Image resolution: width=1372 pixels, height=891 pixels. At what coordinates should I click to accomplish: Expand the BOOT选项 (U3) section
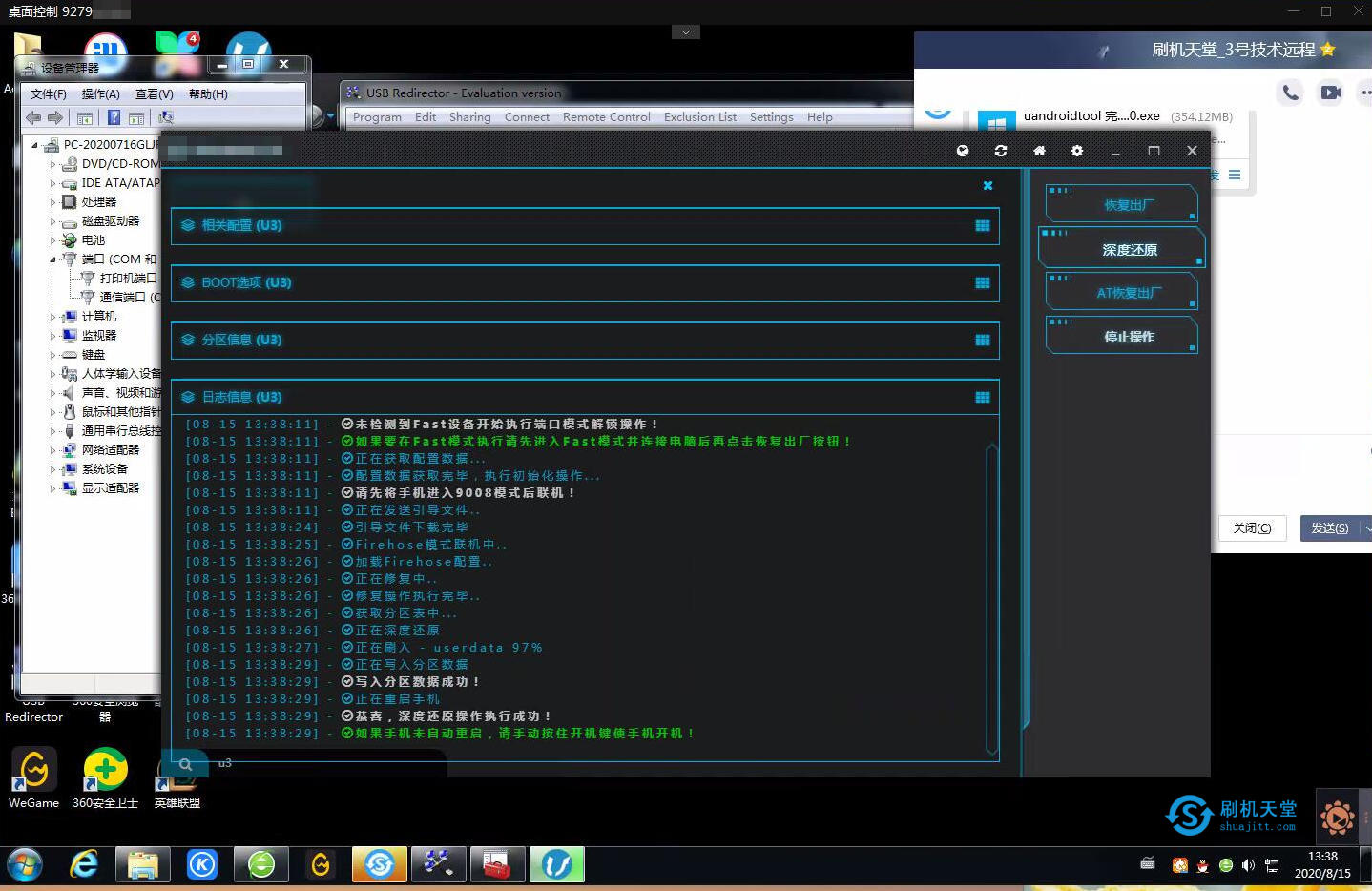[585, 283]
